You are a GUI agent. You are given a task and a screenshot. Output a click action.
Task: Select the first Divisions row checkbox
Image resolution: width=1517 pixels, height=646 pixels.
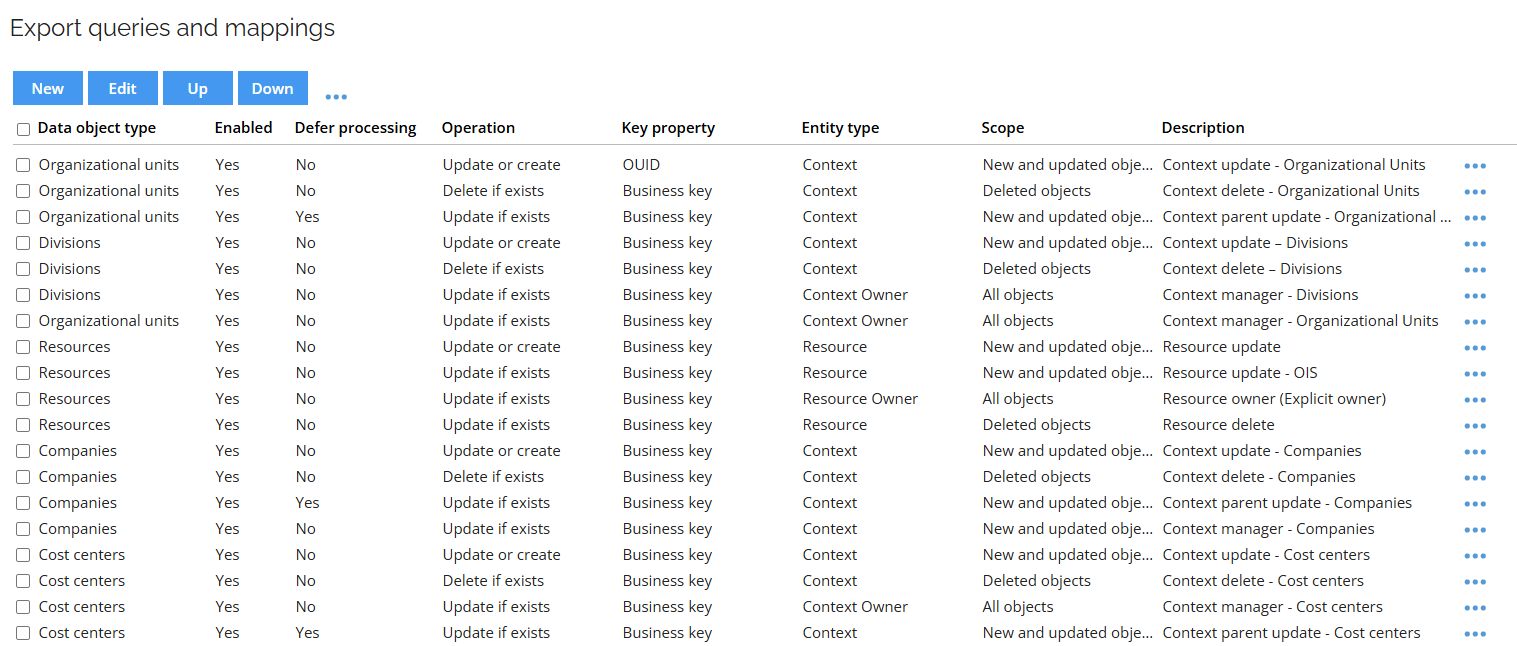coord(22,242)
